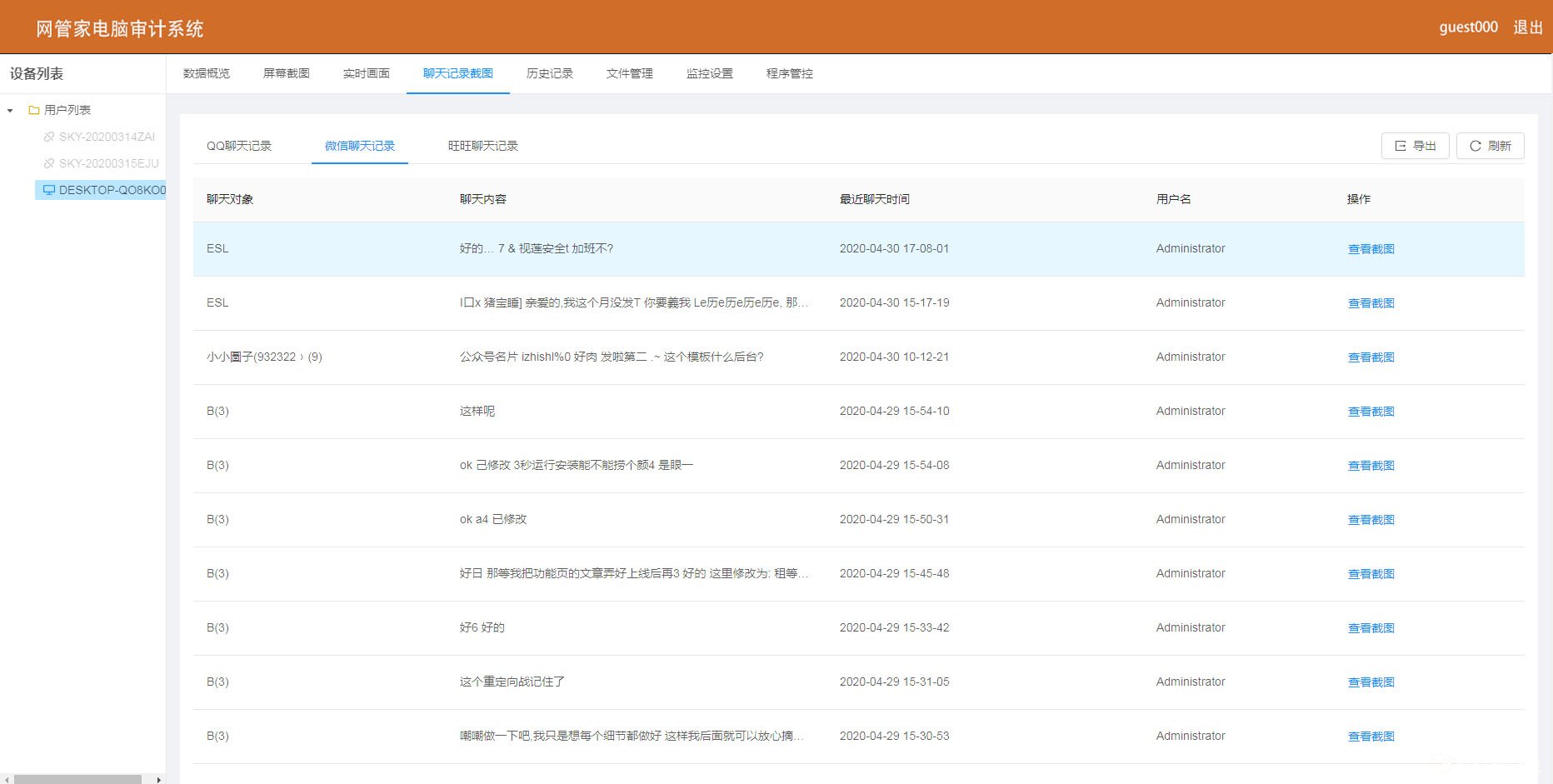Switch to 旺旺聊天记录 sub-tab

(x=483, y=146)
